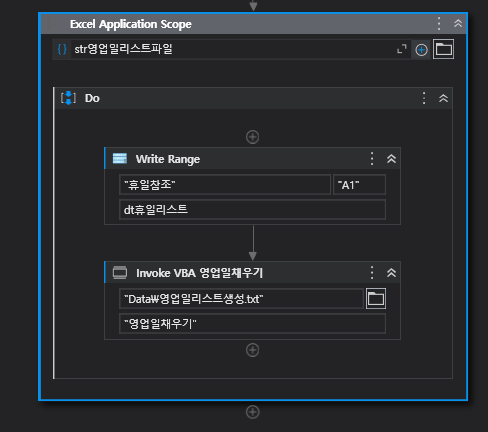
Task: Click the Invoke VBA activity icon
Action: coord(120,273)
